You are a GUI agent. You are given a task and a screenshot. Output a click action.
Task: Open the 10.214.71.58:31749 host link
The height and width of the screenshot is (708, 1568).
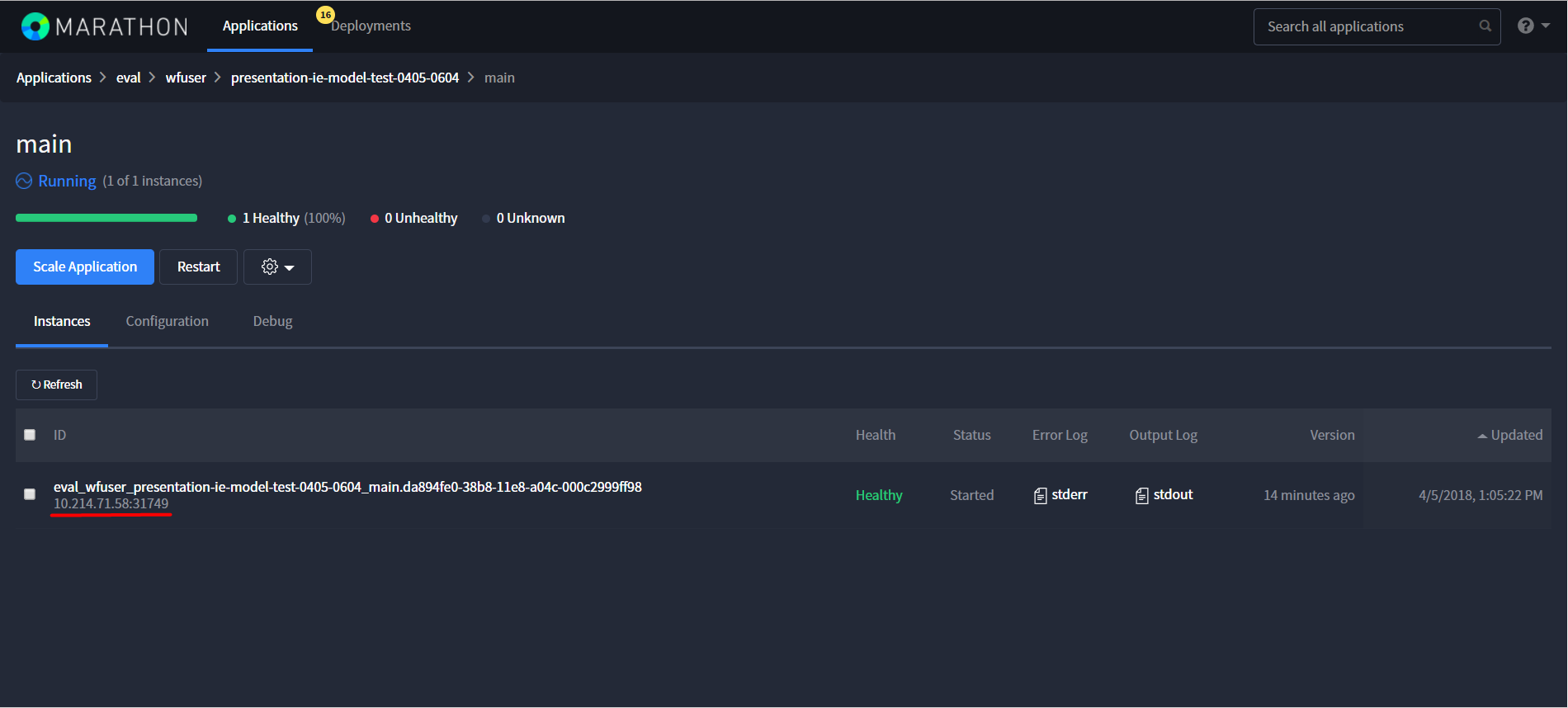(111, 503)
